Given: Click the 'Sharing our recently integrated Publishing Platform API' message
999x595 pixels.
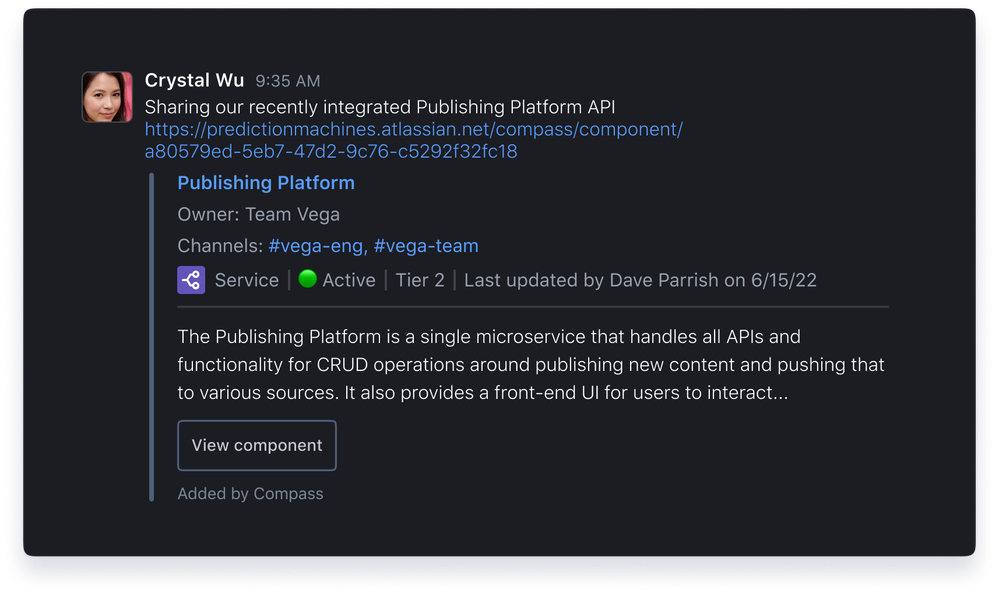Looking at the screenshot, I should pos(380,107).
